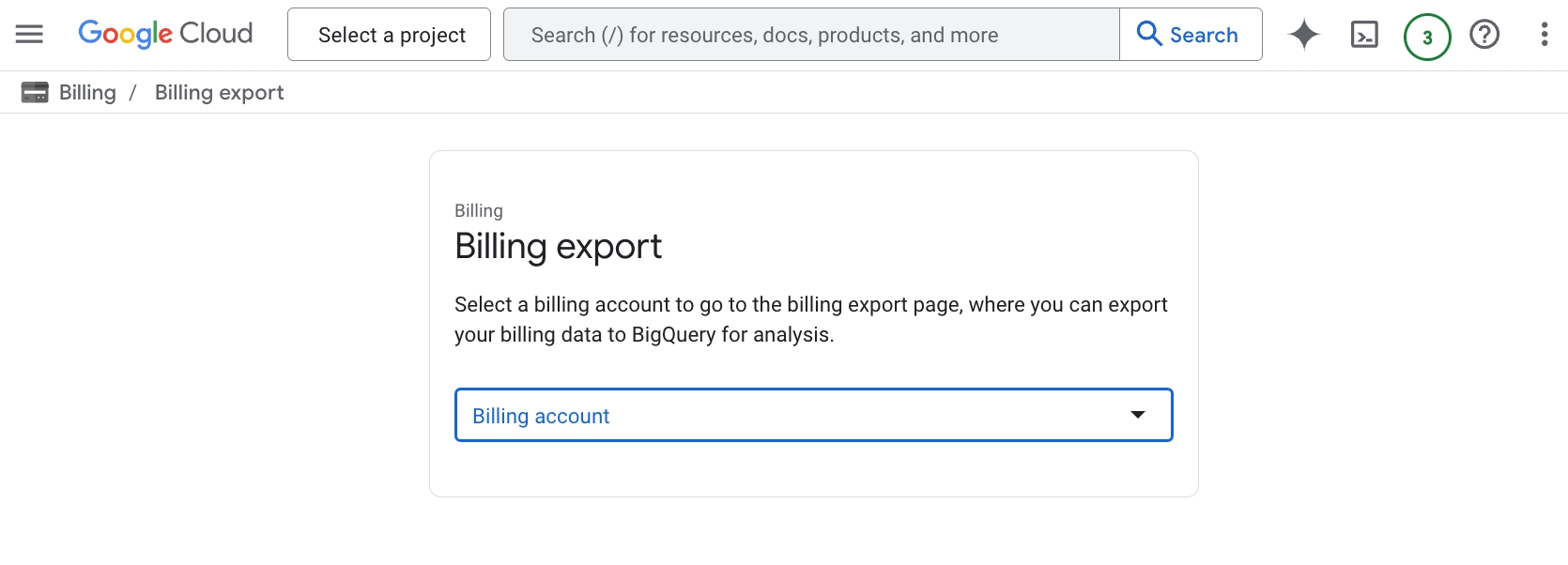Click the magnifying glass search icon
The width and height of the screenshot is (1568, 565).
click(1148, 34)
